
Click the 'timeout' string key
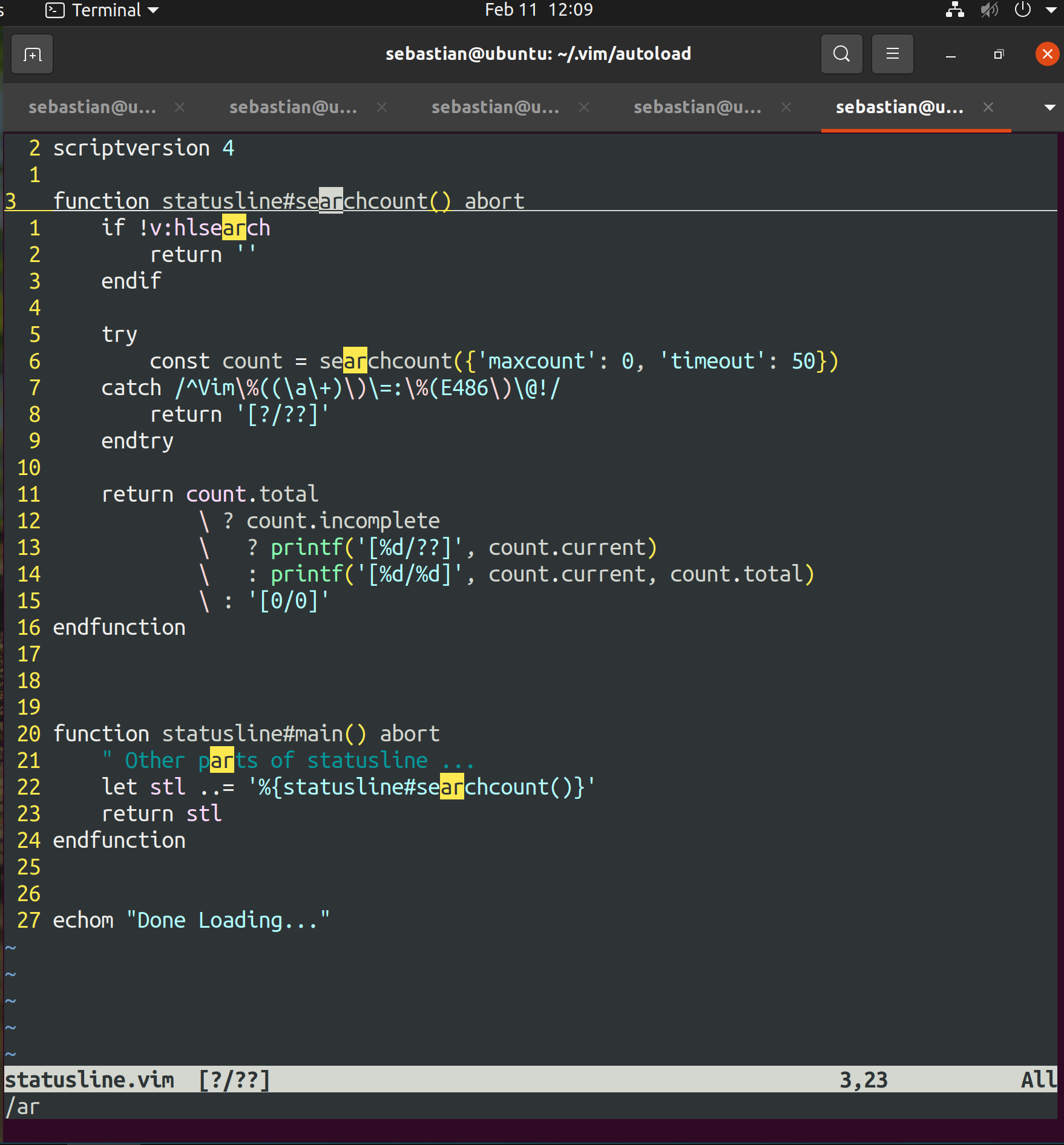(712, 361)
